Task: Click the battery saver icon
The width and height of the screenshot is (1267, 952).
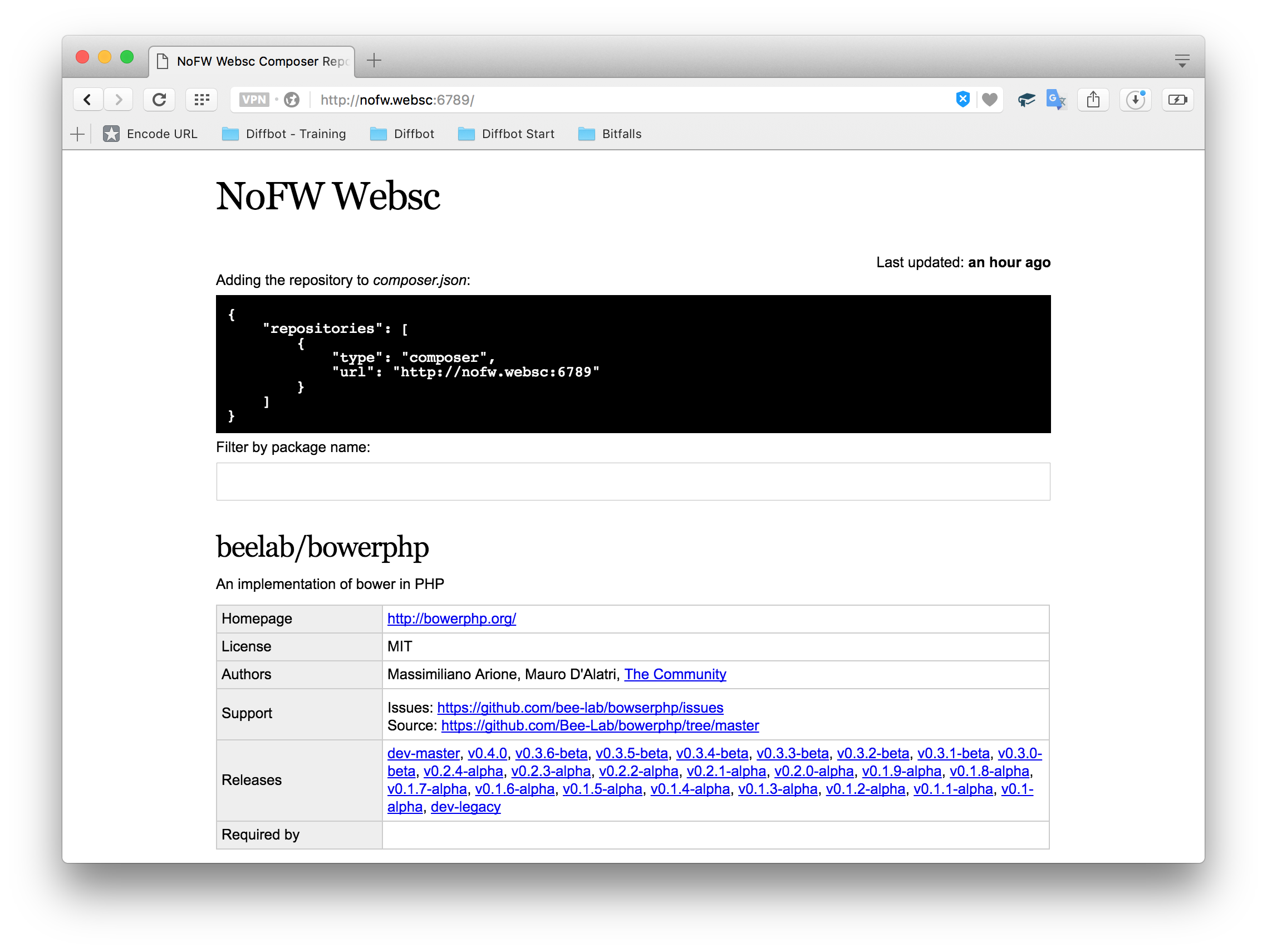Action: point(1177,100)
